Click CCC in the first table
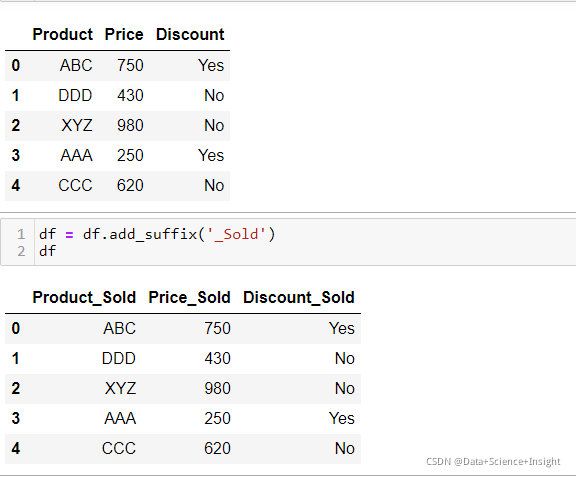576x477 pixels. [75, 186]
